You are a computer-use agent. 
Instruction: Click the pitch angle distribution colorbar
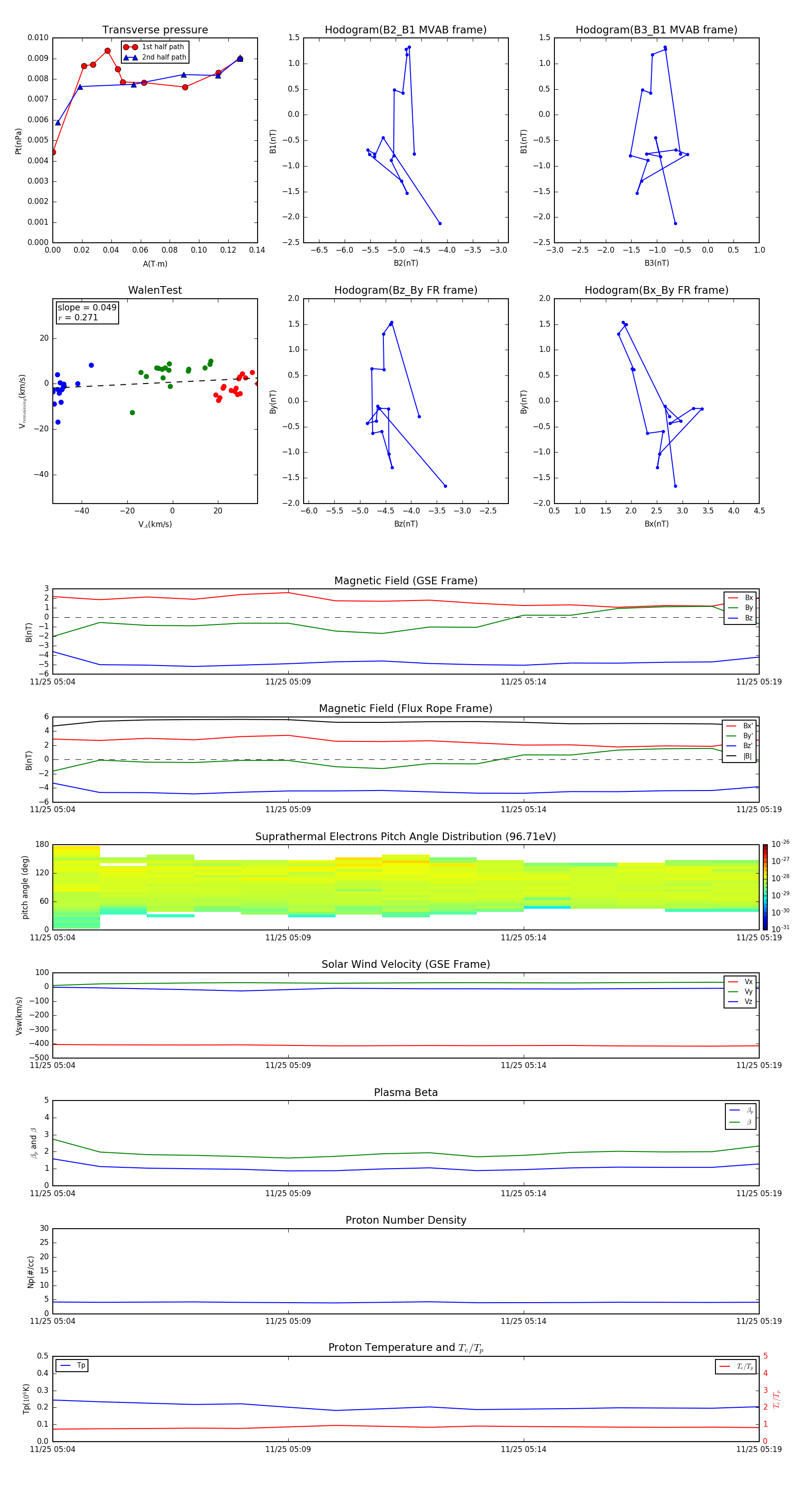[765, 887]
